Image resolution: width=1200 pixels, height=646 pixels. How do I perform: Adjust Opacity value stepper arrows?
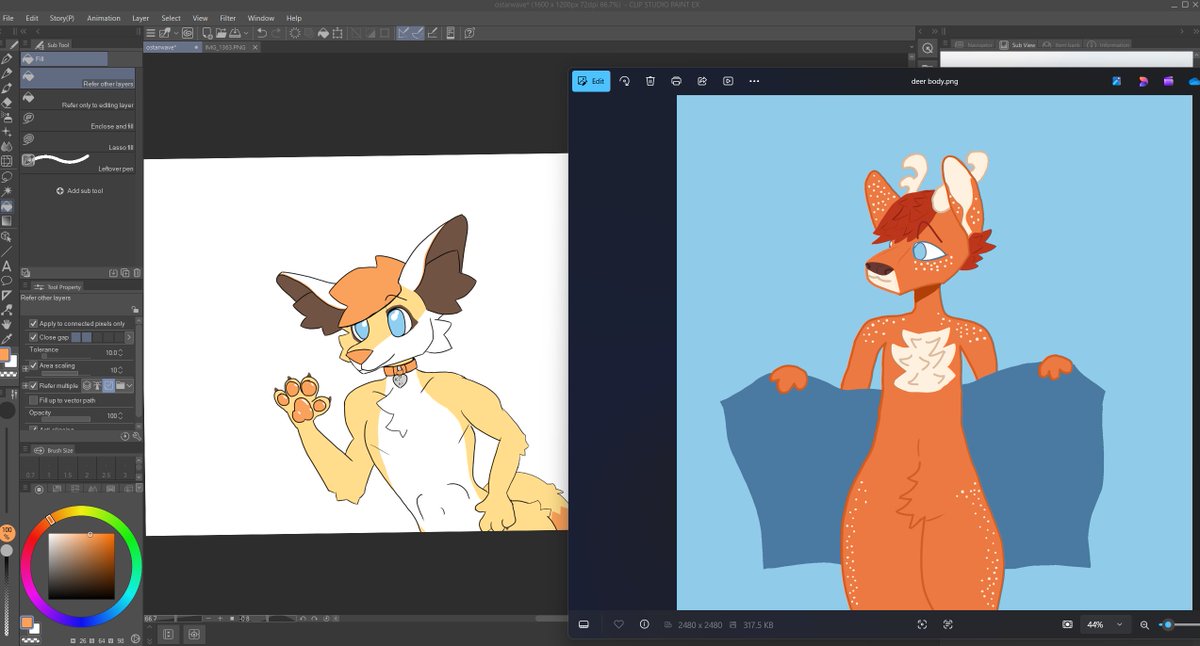(121, 416)
